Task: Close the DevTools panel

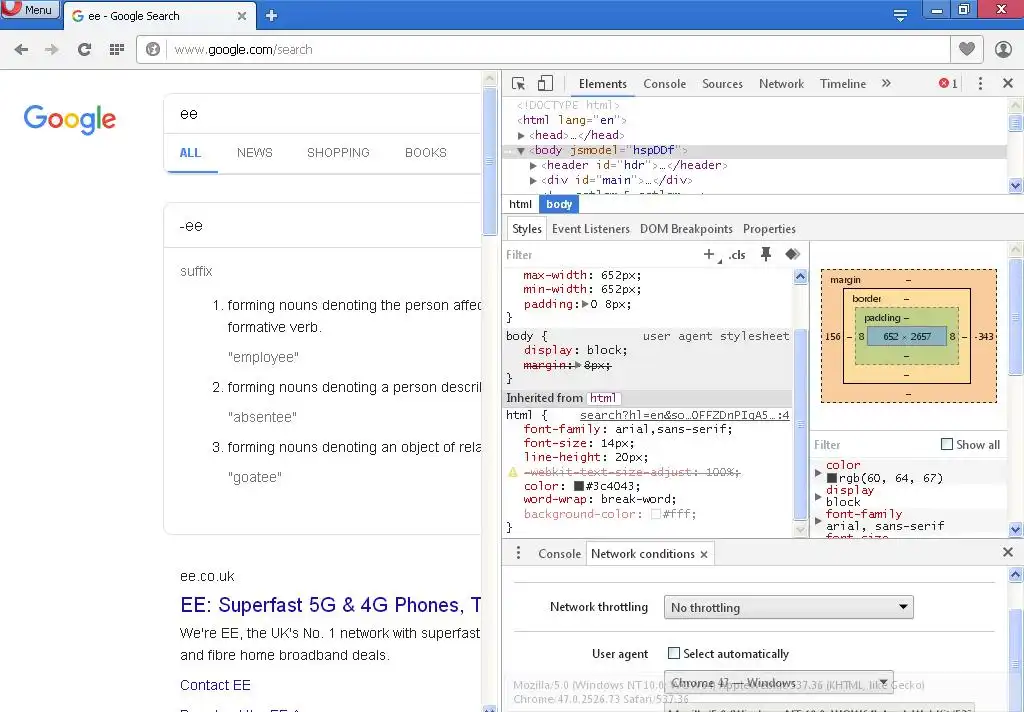Action: click(1008, 84)
